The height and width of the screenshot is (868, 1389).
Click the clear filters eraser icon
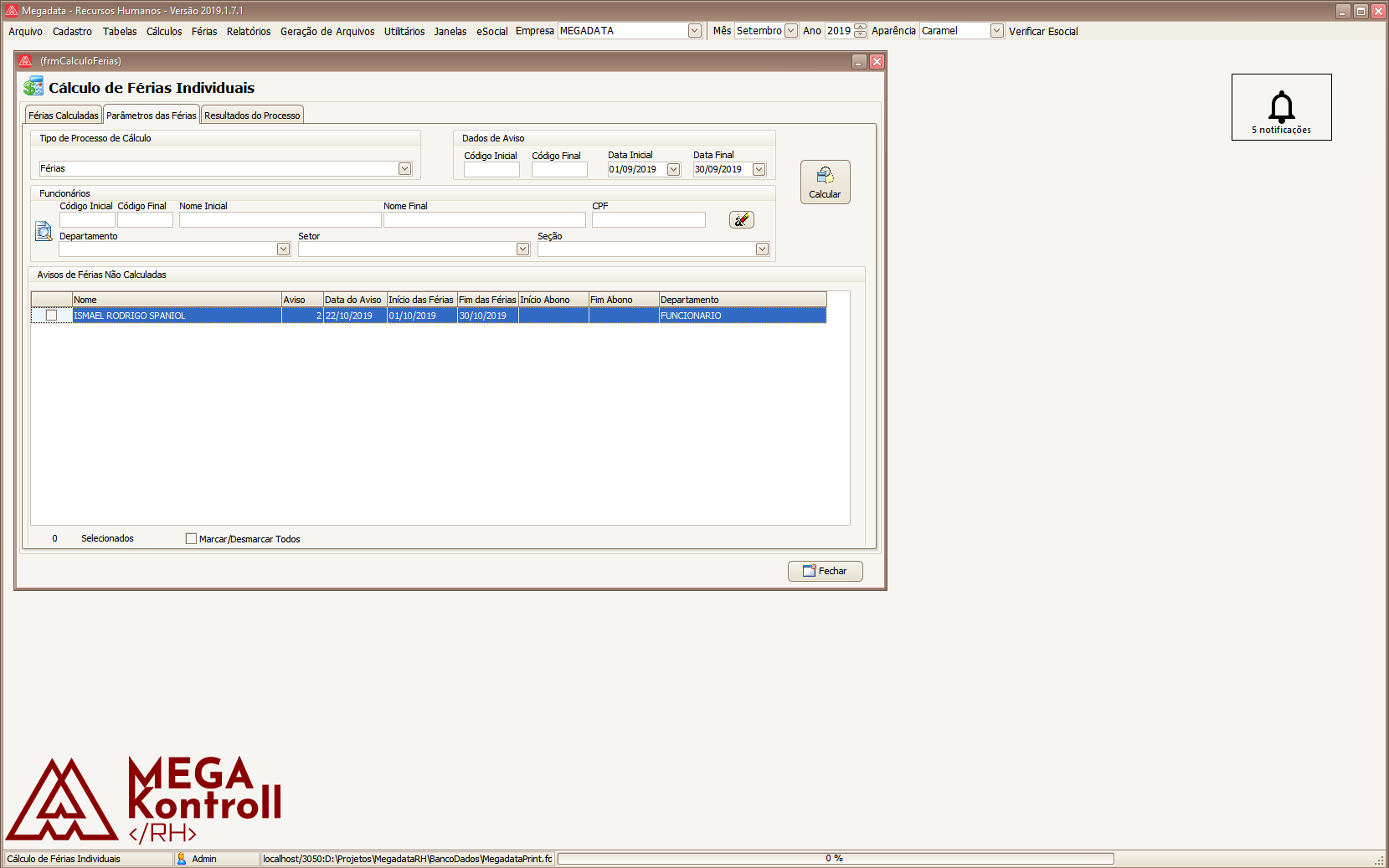coord(741,220)
